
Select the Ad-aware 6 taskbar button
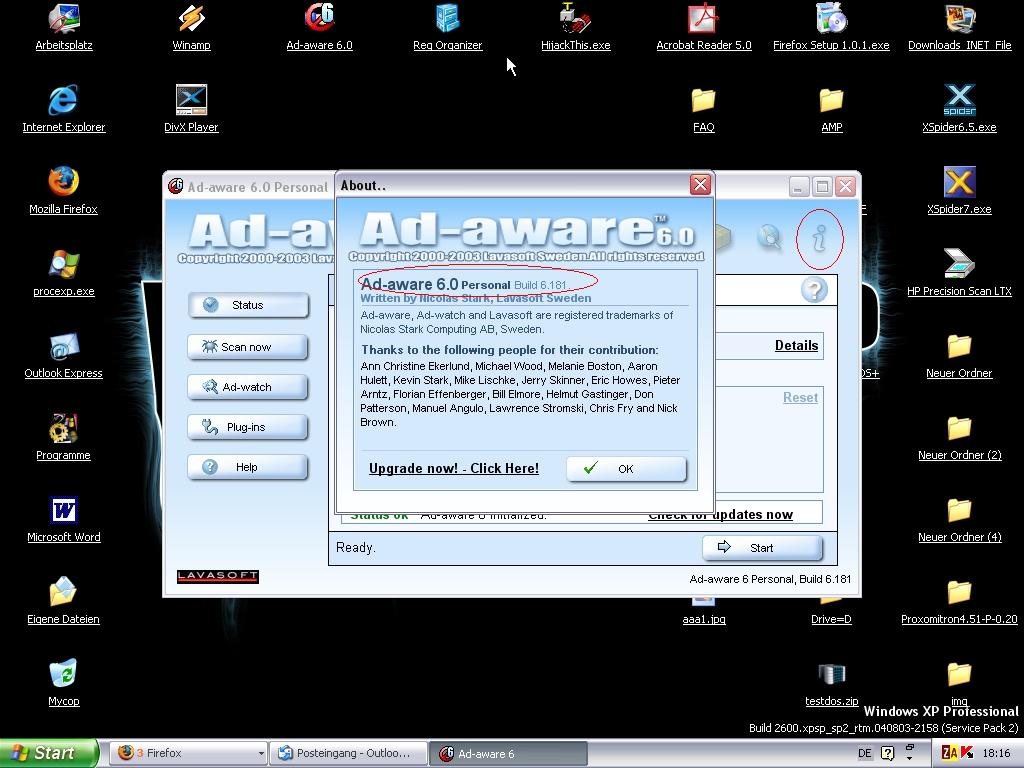pyautogui.click(x=509, y=754)
